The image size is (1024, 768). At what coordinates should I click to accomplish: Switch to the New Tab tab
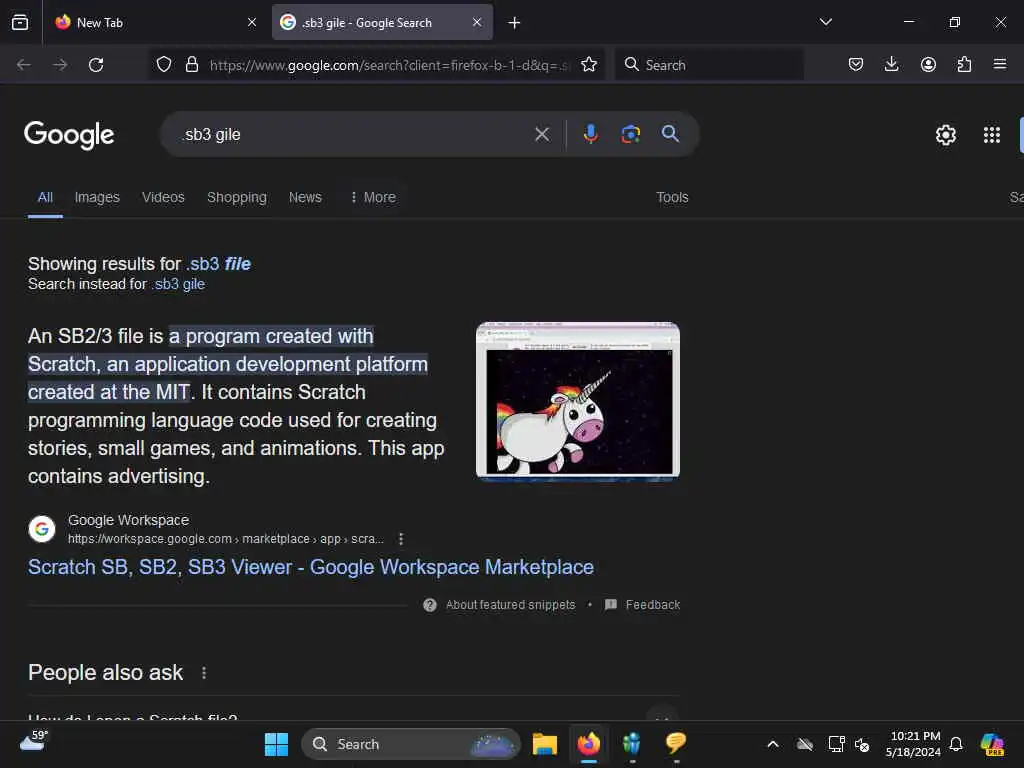click(x=156, y=22)
